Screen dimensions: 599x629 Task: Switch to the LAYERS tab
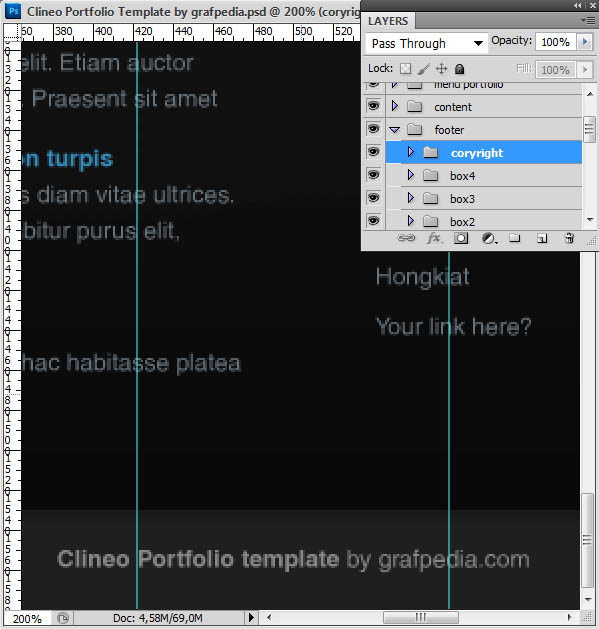coord(388,21)
